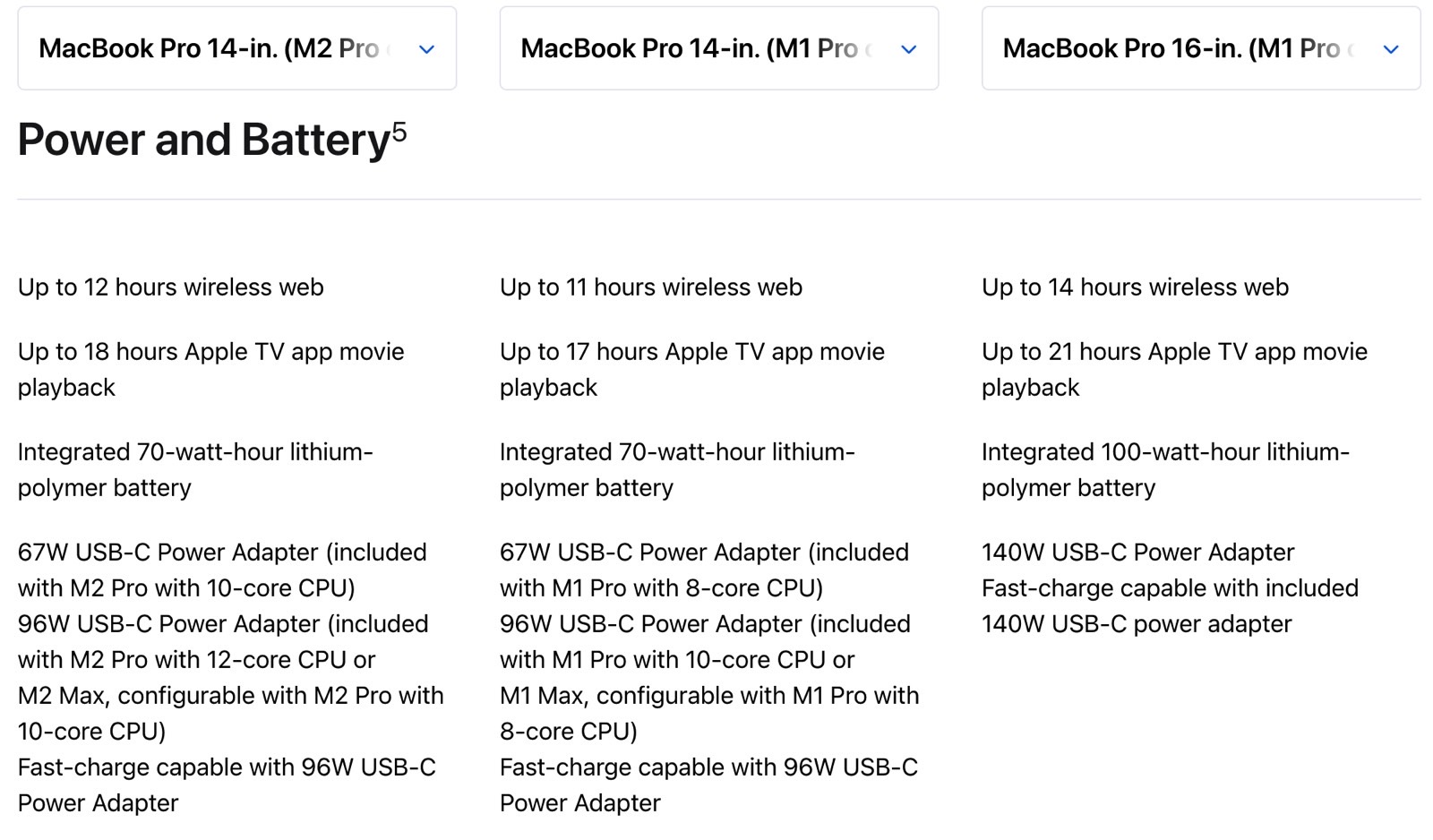Click the 100-watt-hour lithium-polymer battery text
The image size is (1433, 840).
1165,470
